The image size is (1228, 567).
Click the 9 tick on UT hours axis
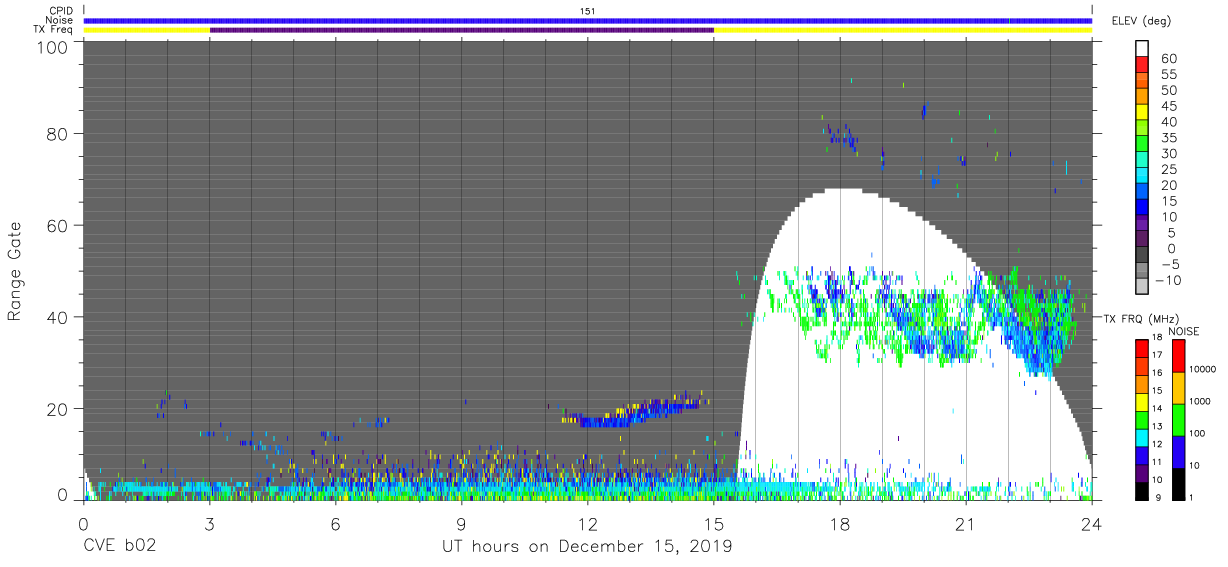(x=462, y=525)
